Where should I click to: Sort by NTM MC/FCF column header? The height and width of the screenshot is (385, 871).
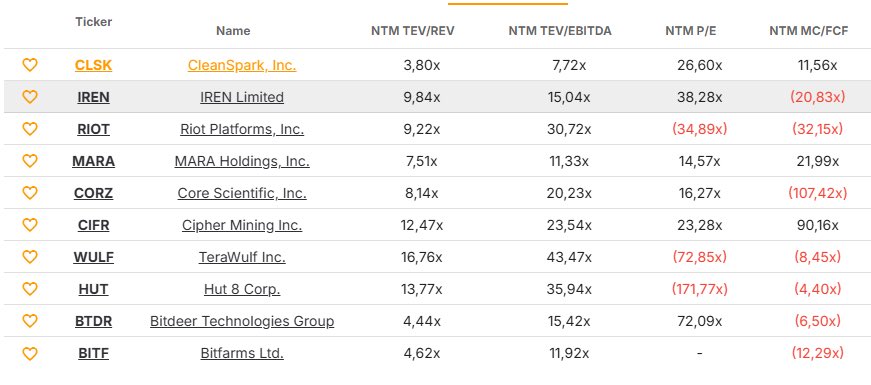point(809,31)
